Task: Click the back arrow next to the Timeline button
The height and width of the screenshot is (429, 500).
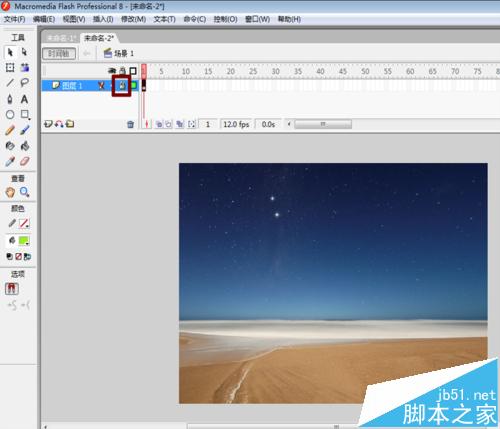Action: point(87,53)
